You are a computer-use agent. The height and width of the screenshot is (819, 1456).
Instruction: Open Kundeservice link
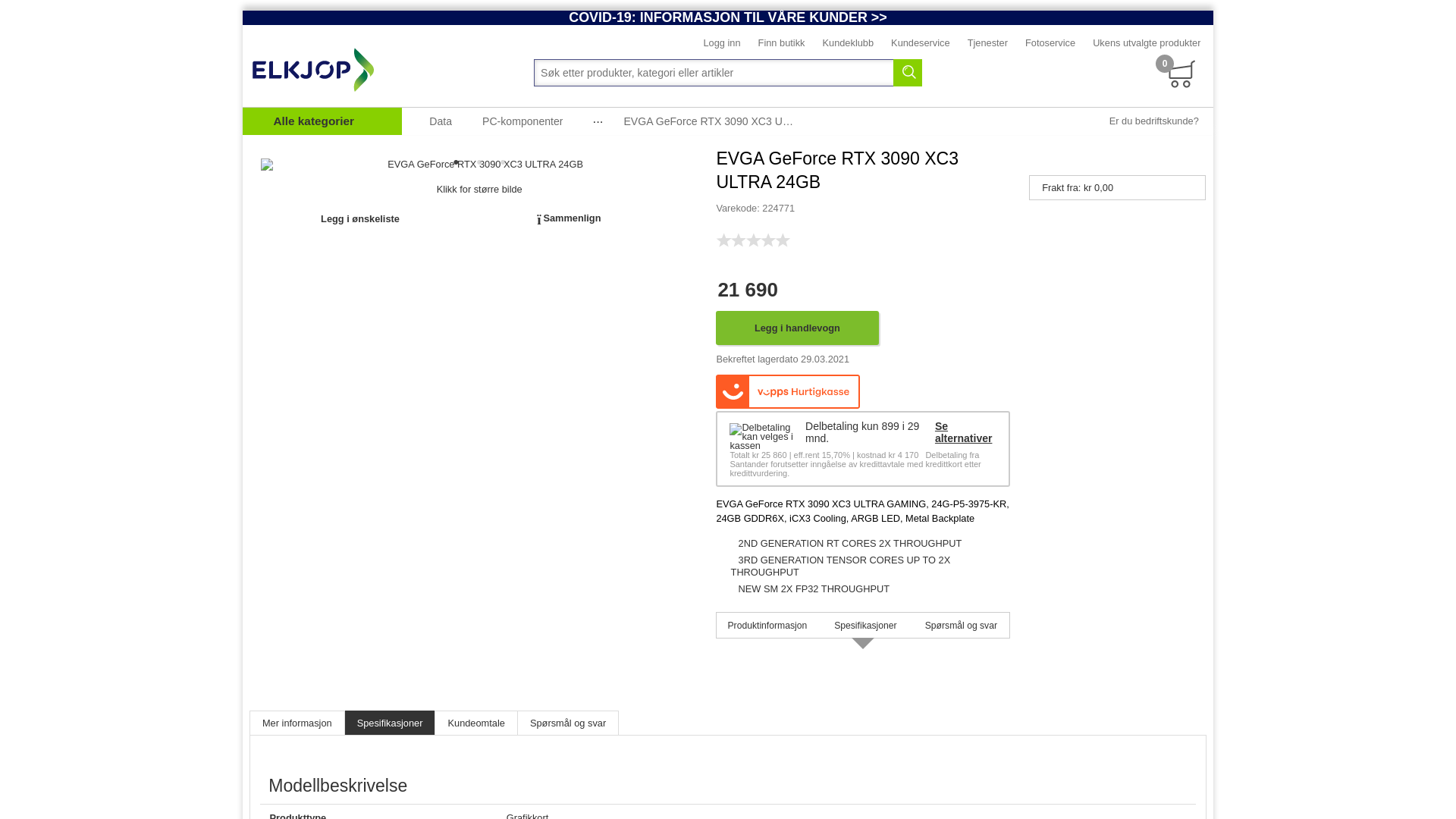[x=921, y=43]
